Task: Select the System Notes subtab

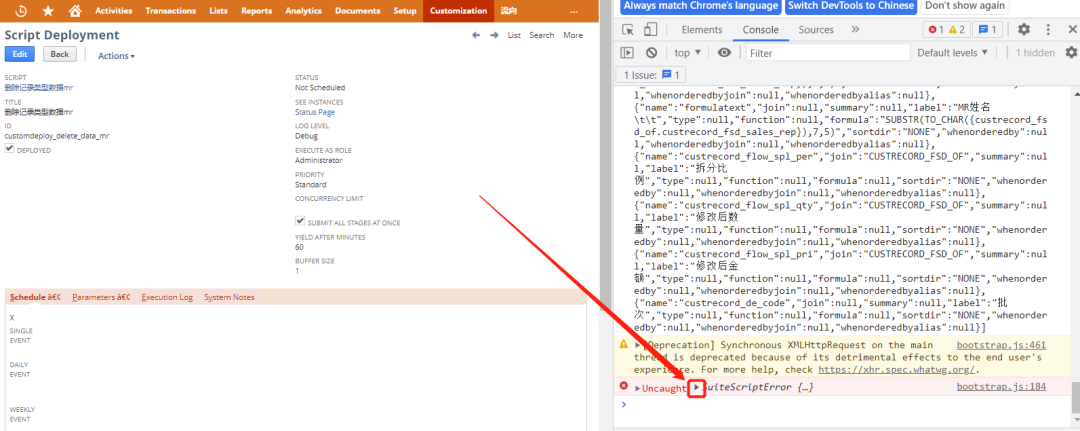Action: (229, 297)
